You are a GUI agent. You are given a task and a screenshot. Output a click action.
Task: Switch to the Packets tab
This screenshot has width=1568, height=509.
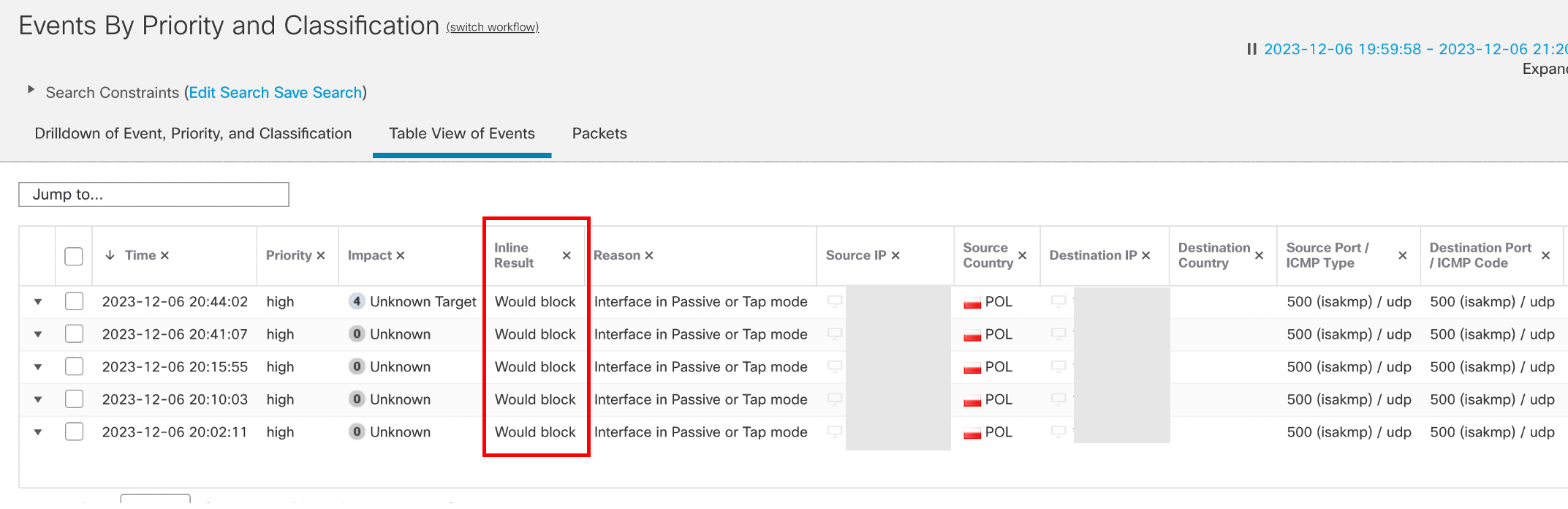[599, 134]
